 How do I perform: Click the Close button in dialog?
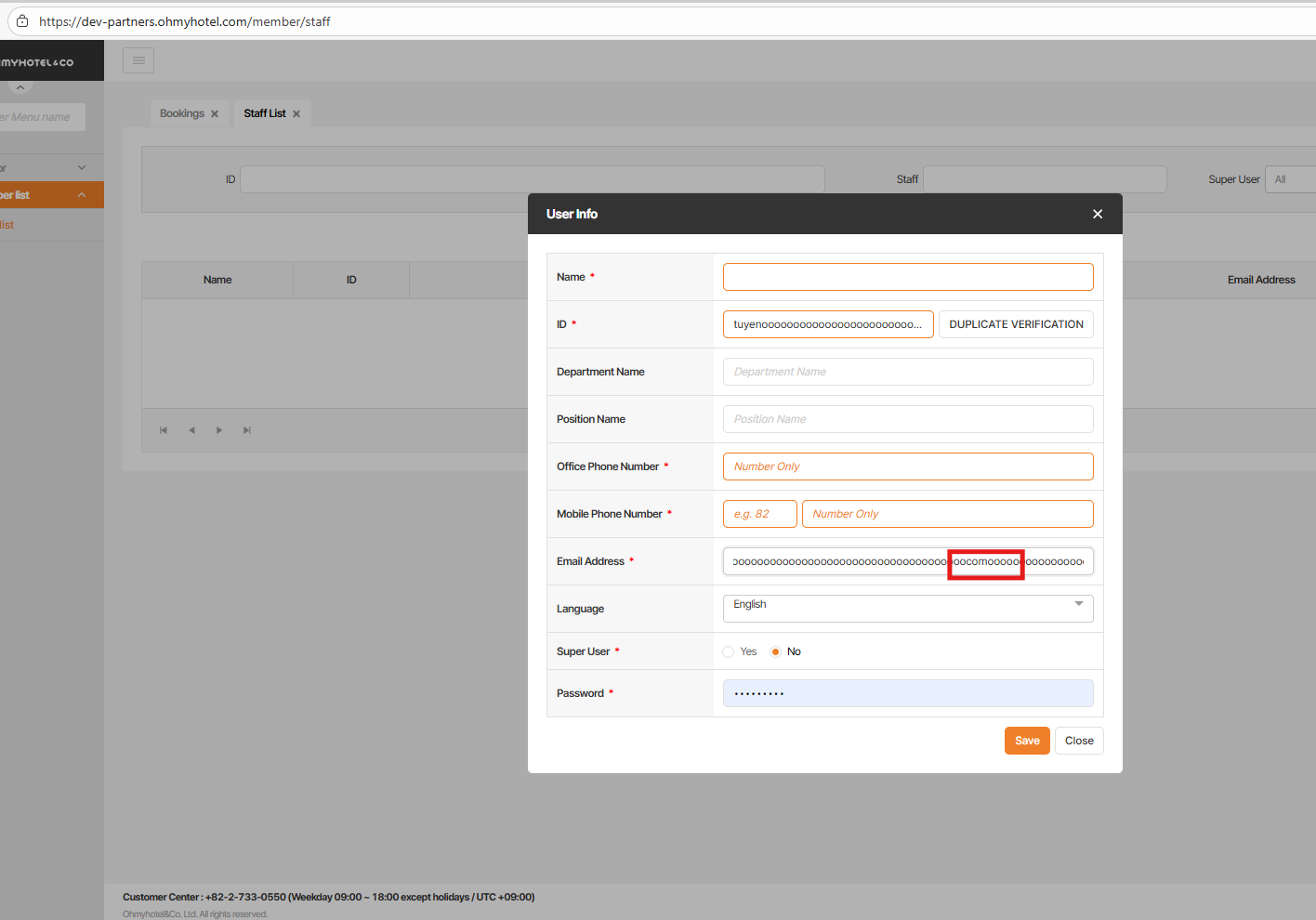1079,741
